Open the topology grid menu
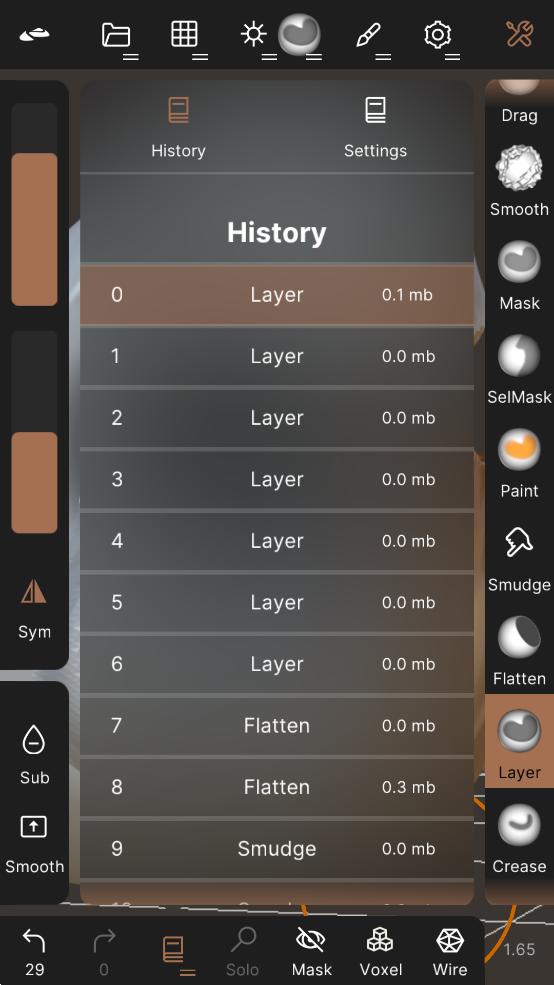The image size is (554, 985). coord(187,38)
